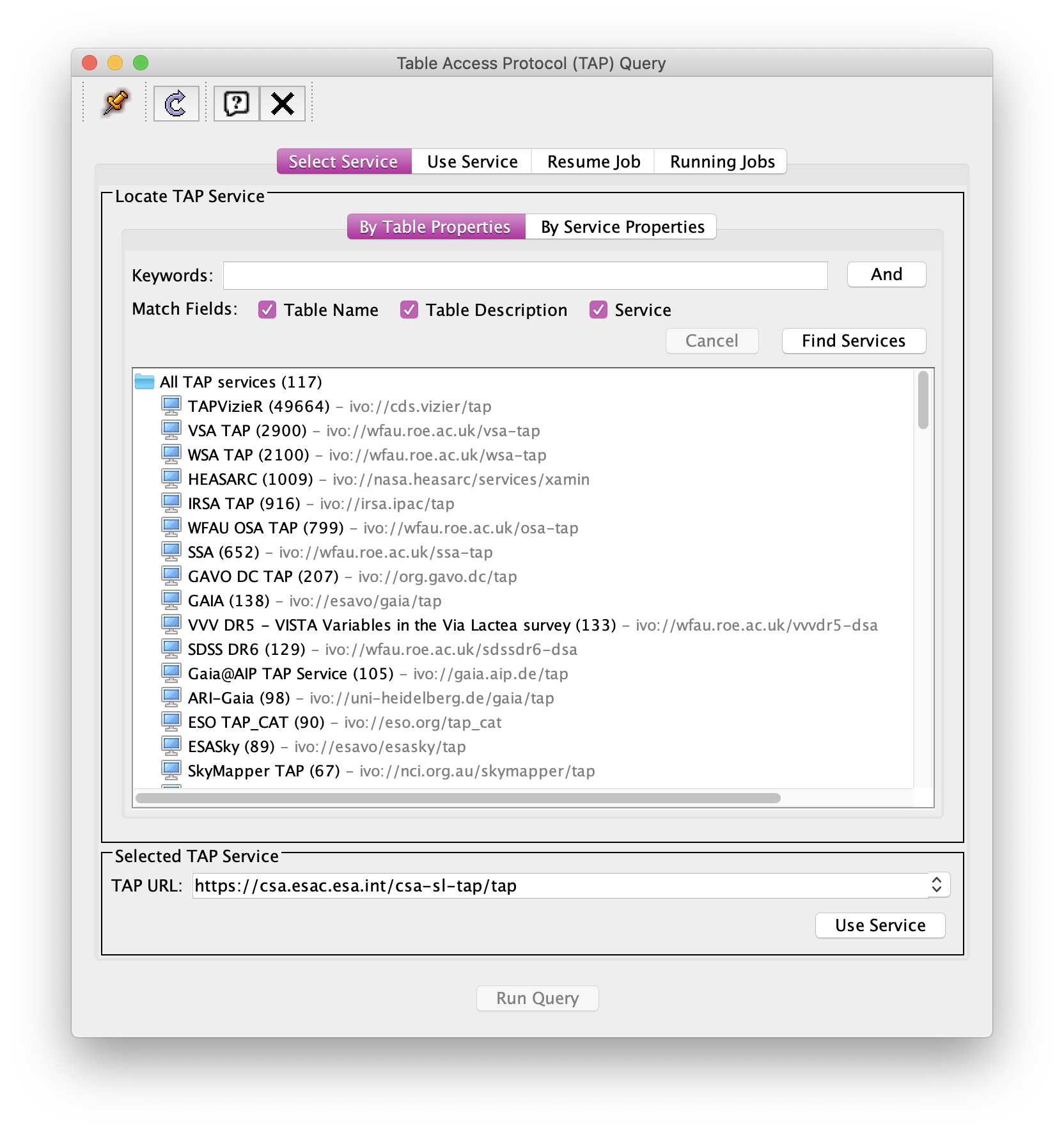Click the horizontal scrollbar under the services list
The height and width of the screenshot is (1132, 1064).
458,798
